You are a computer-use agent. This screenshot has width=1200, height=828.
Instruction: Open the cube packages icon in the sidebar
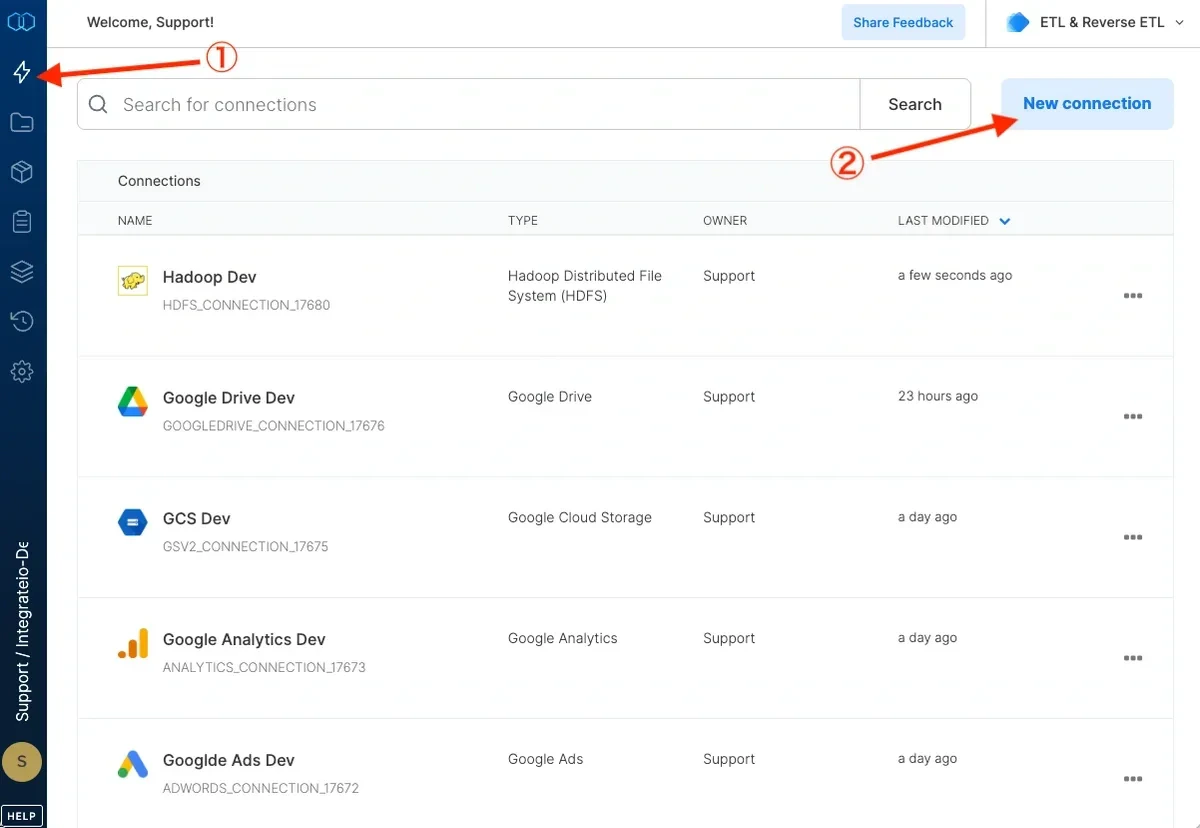pos(22,172)
